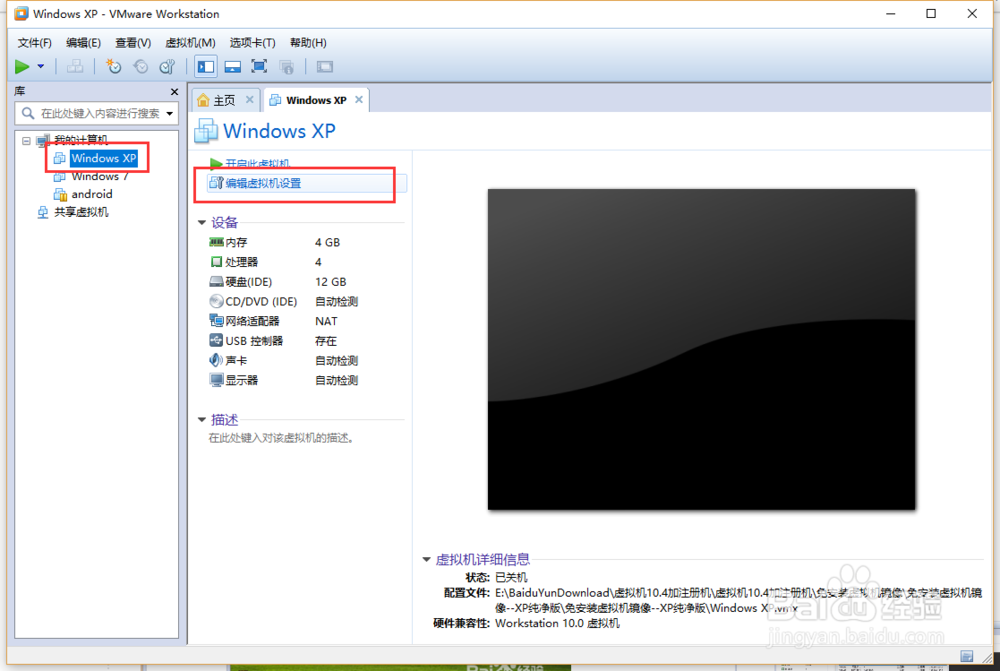Screen dimensions: 1000x671
Task: Click the revert to snapshot icon
Action: click(x=140, y=66)
